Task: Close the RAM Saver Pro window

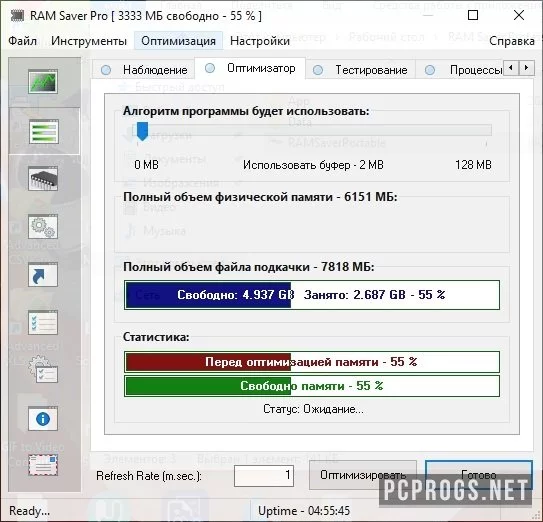Action: (x=519, y=15)
